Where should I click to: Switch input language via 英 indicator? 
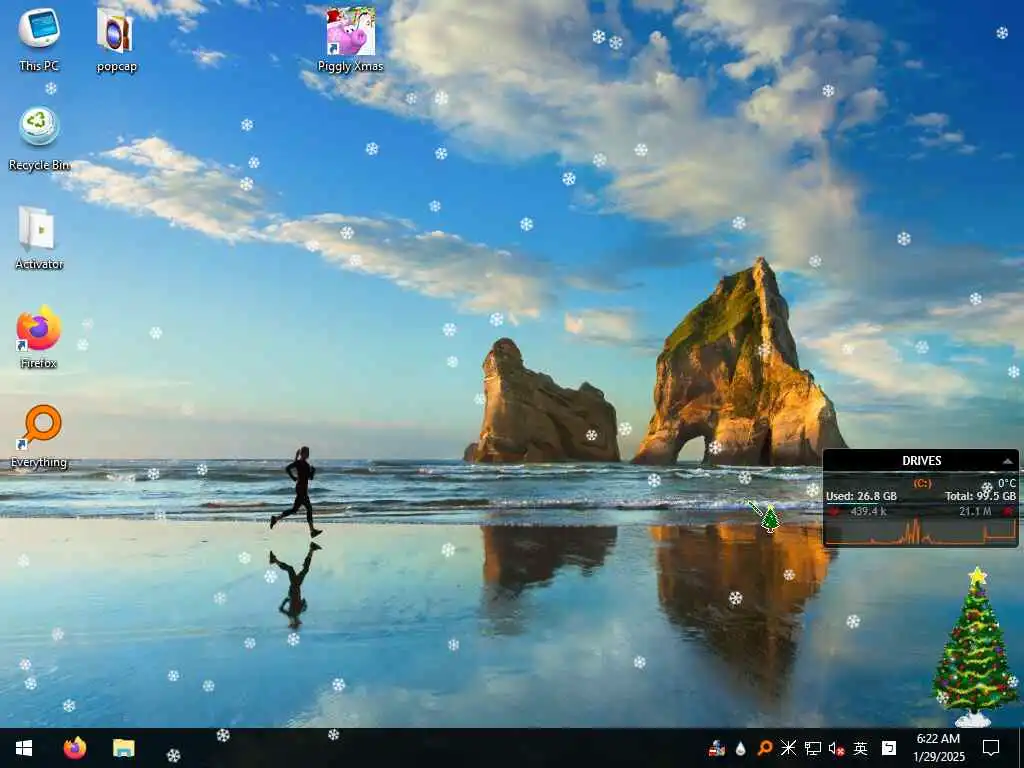[861, 748]
